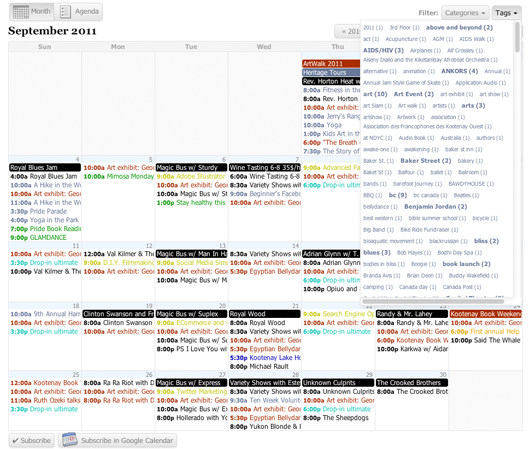This screenshot has height=449, width=530.
Task: Click the Agenda view list icon
Action: click(x=65, y=12)
